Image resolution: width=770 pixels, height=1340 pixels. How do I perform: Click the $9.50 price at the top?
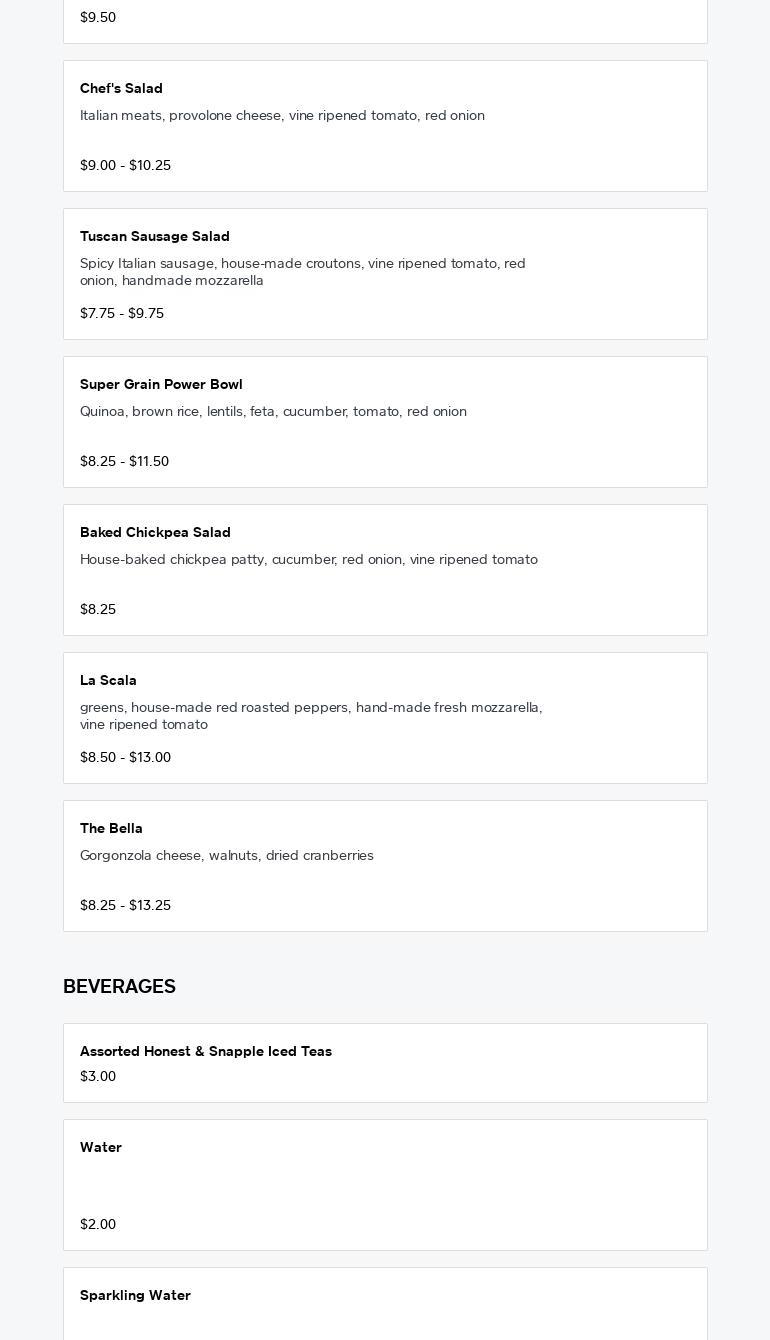coord(98,18)
